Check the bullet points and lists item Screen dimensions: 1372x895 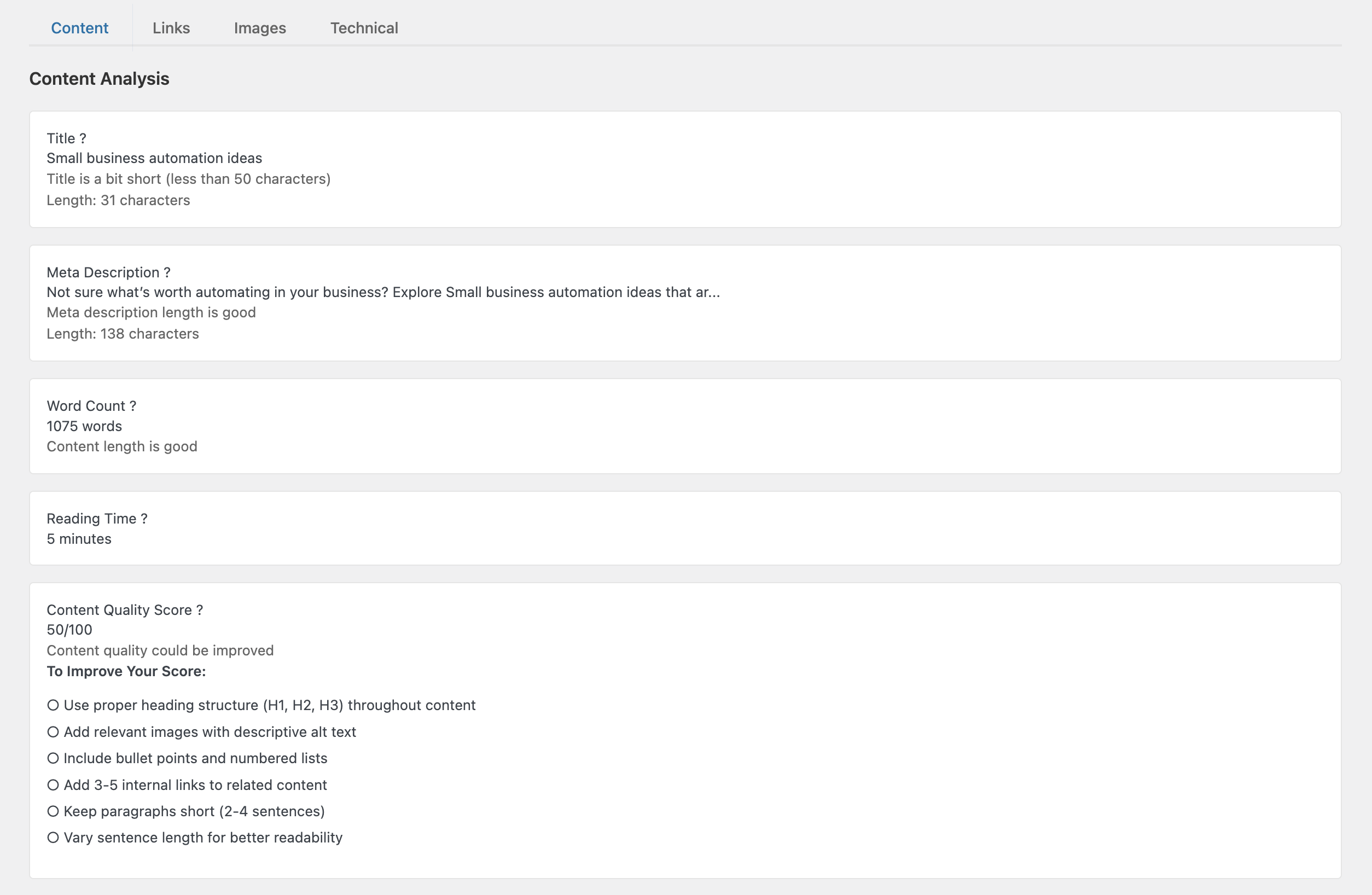(x=54, y=758)
